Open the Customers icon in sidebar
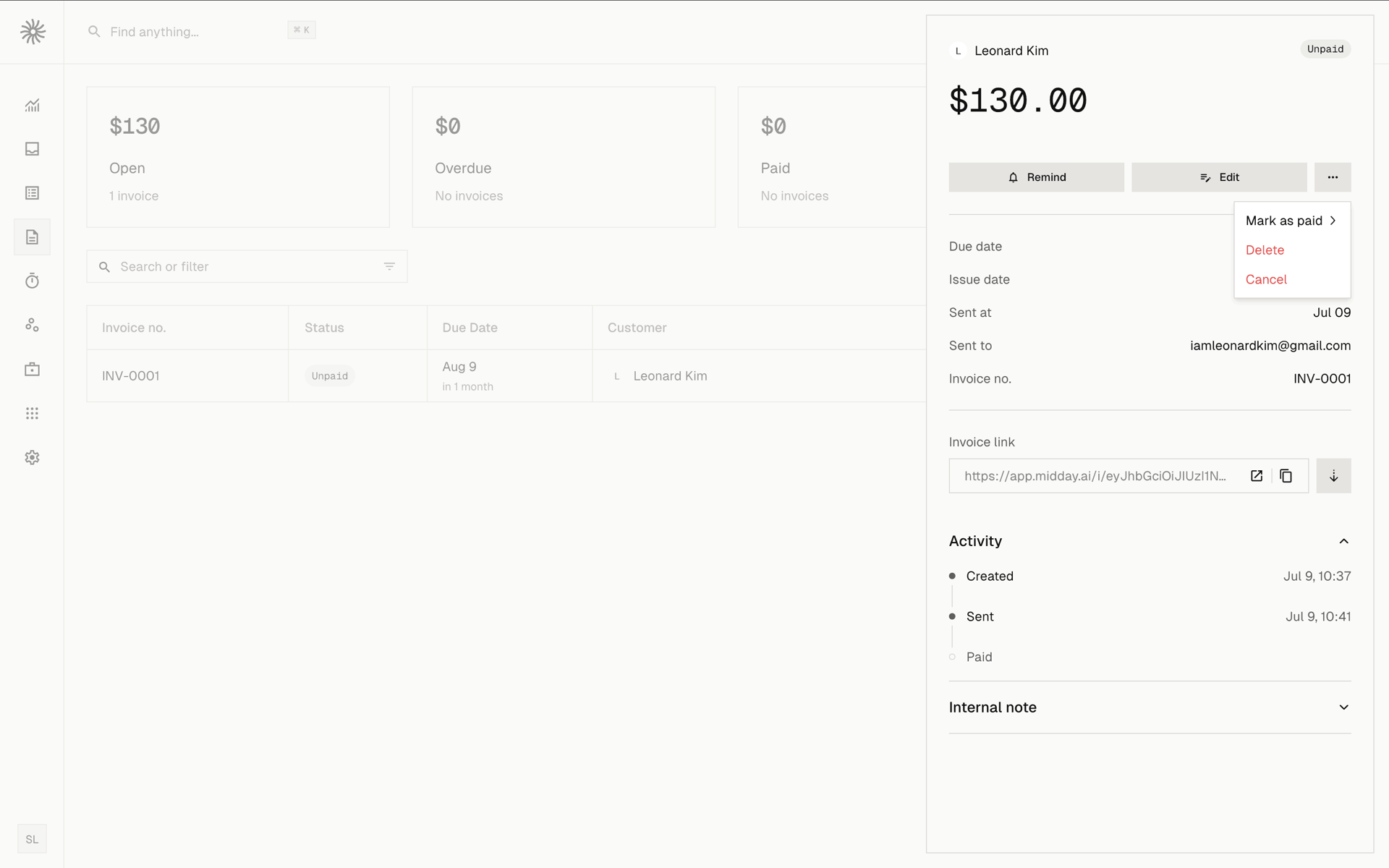 [32, 325]
